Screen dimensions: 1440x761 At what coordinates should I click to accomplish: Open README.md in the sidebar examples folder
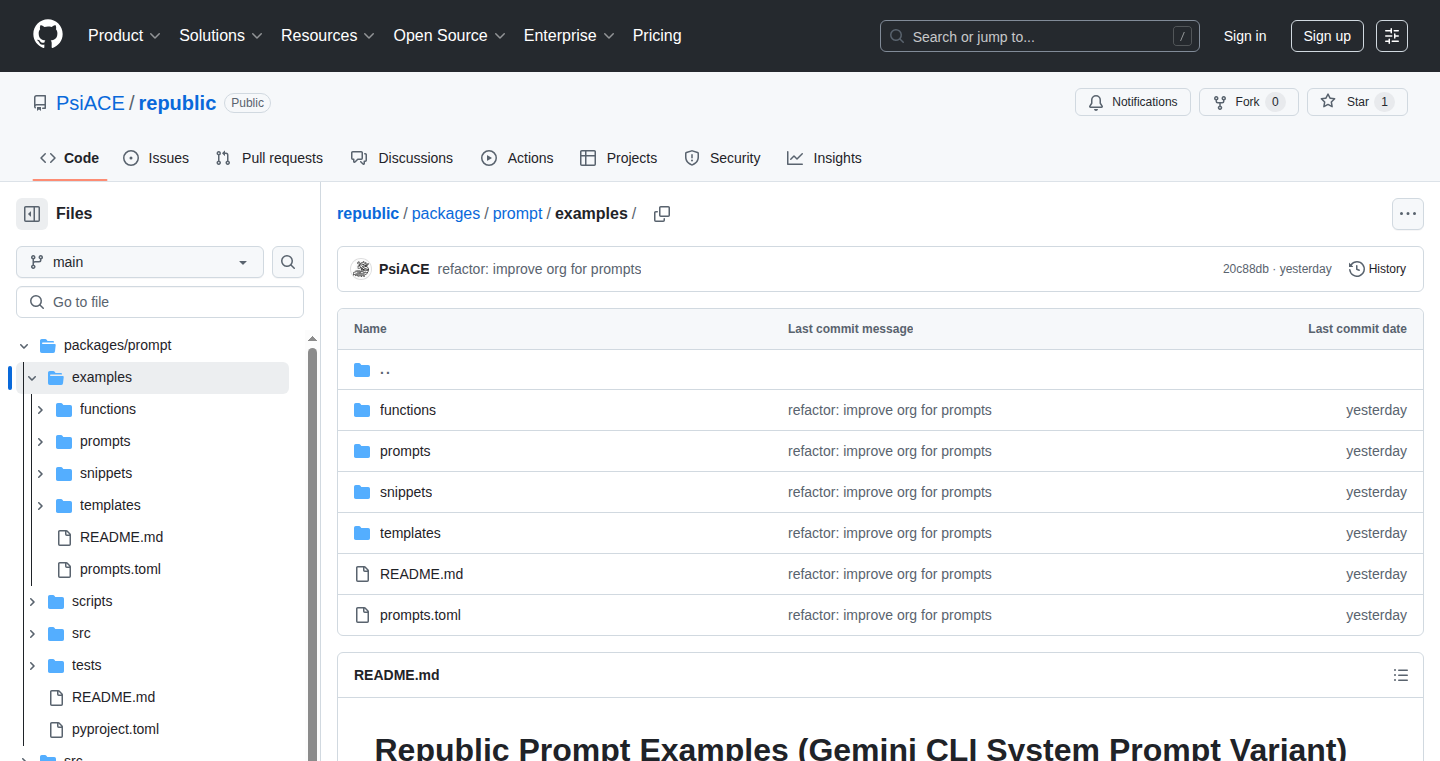coord(121,537)
